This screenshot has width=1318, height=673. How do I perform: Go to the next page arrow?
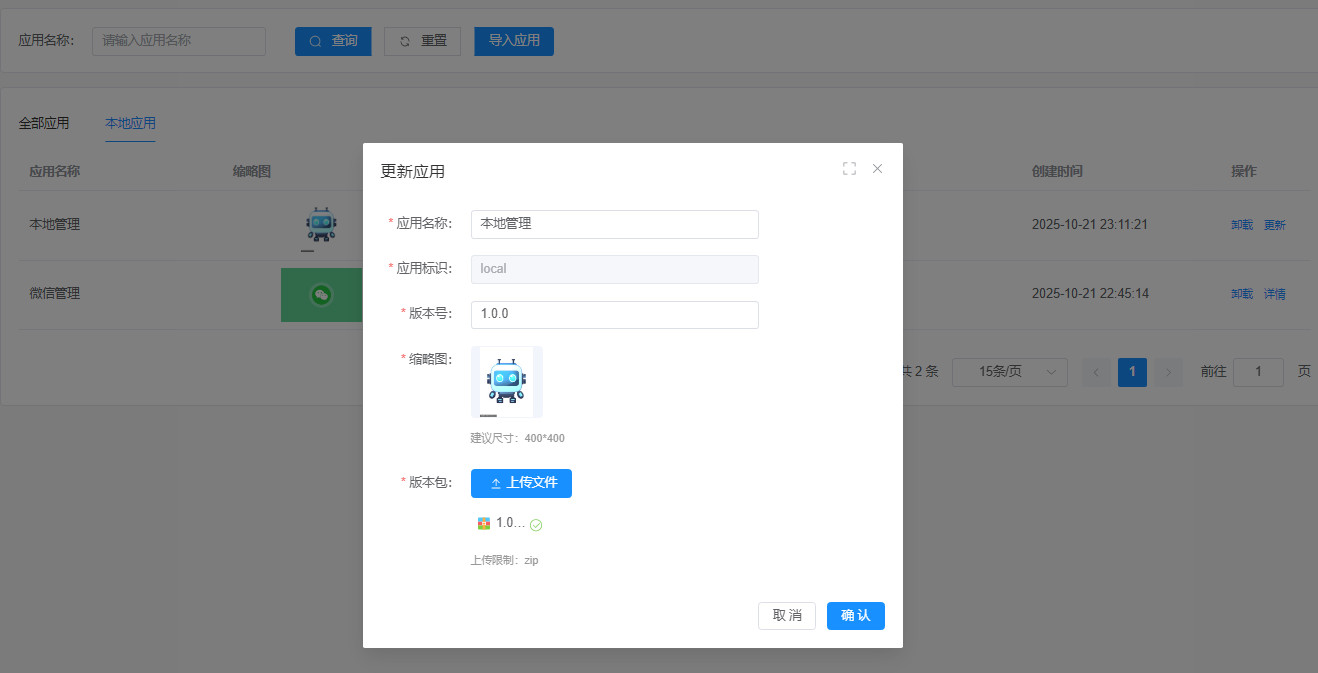1168,372
